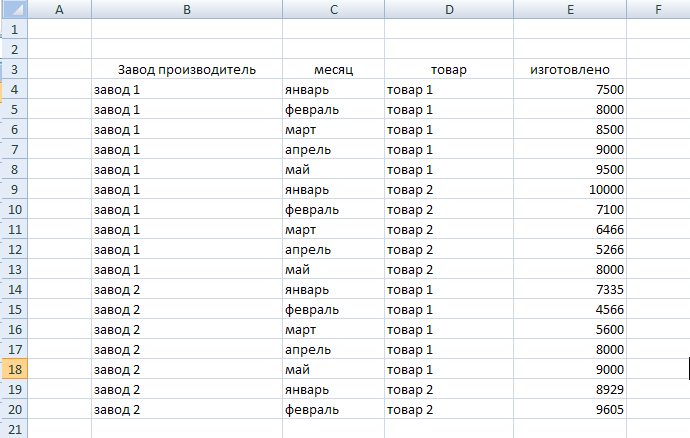This screenshot has height=438, width=690.
Task: Click 'январь' in row 14
Action: click(x=307, y=290)
